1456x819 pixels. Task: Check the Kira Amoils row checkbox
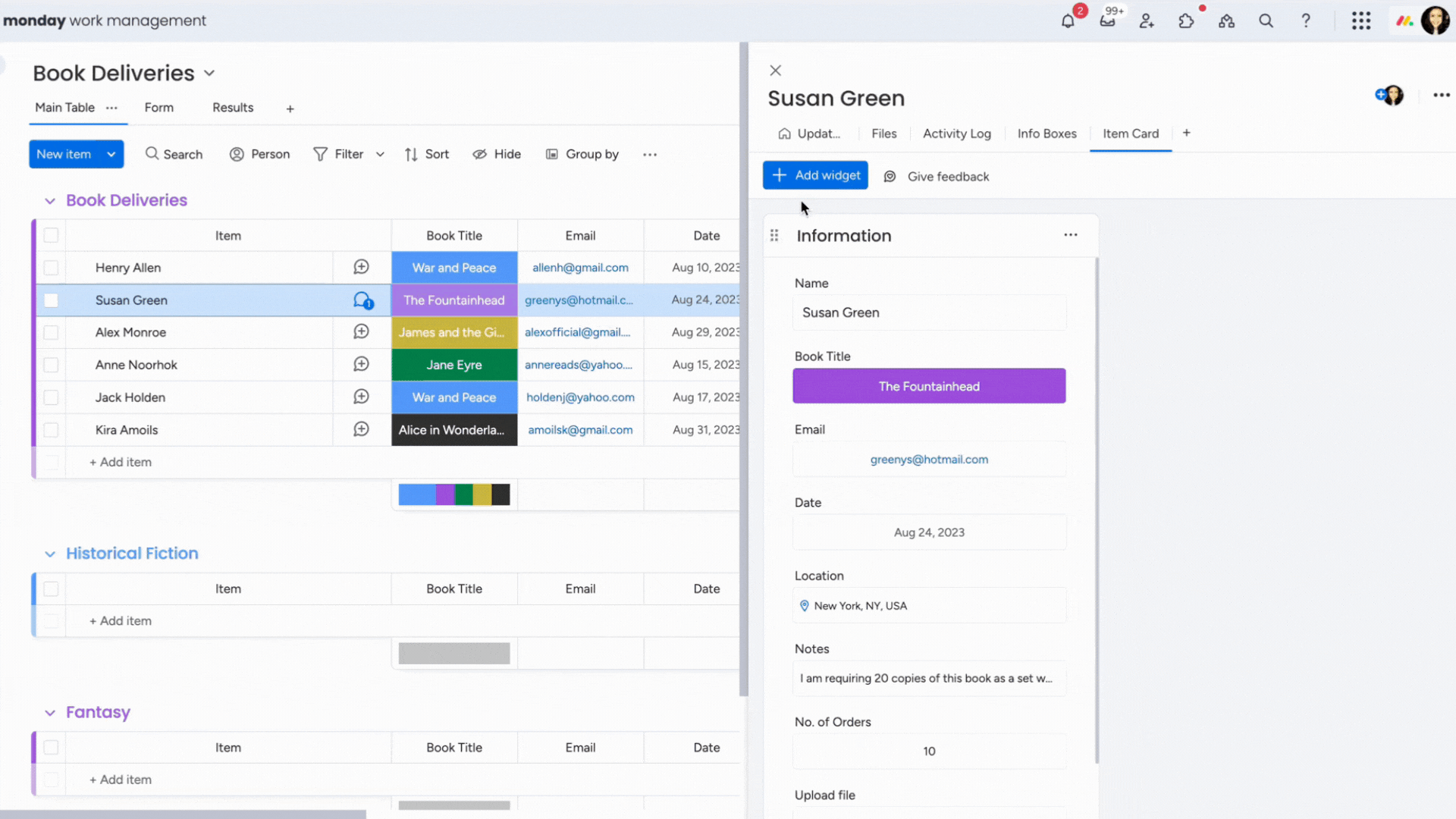coord(51,430)
